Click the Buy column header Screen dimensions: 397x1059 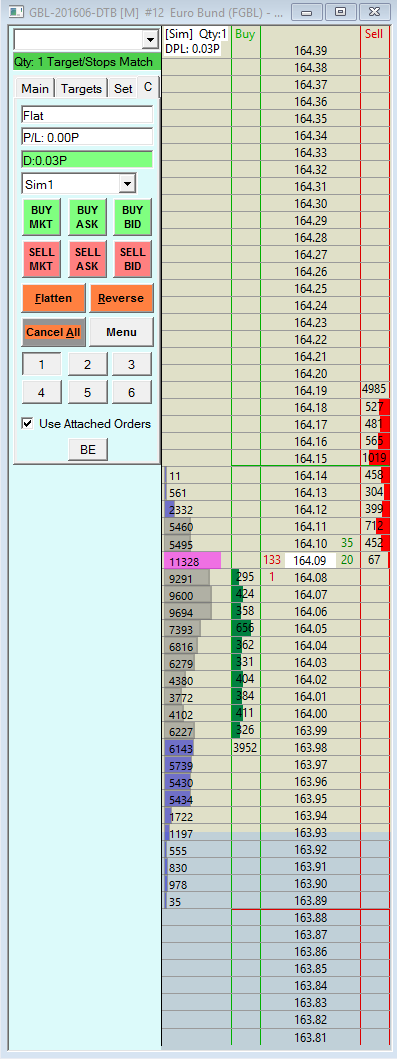click(x=246, y=34)
